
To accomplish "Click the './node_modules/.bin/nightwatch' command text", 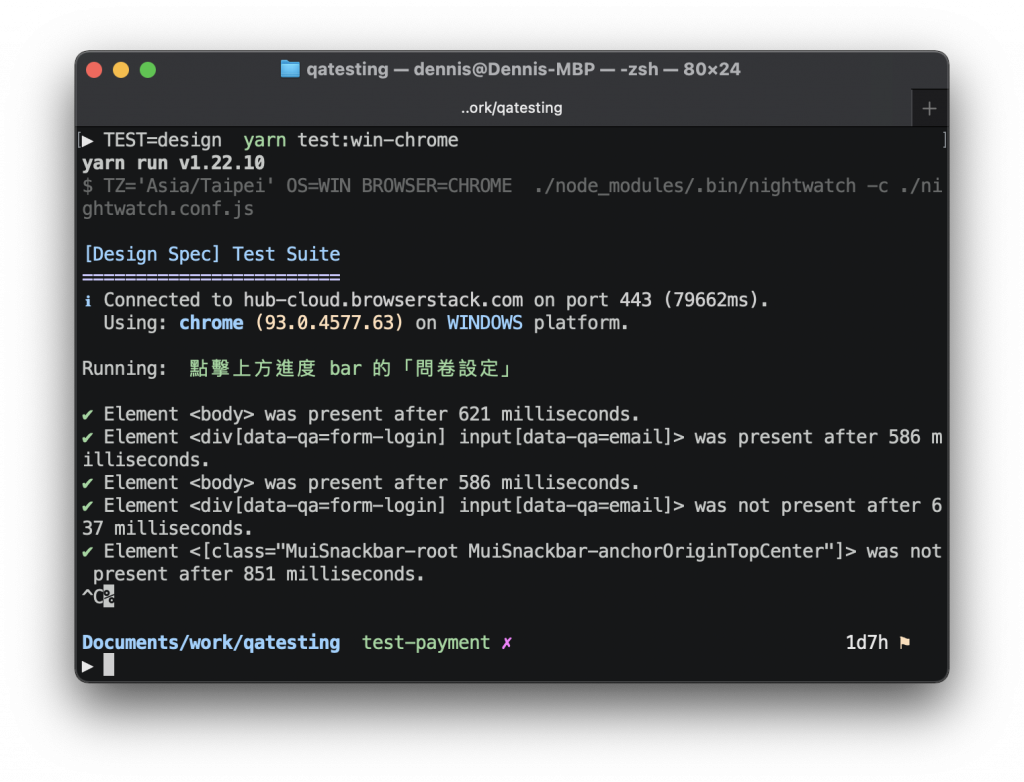I will [694, 186].
